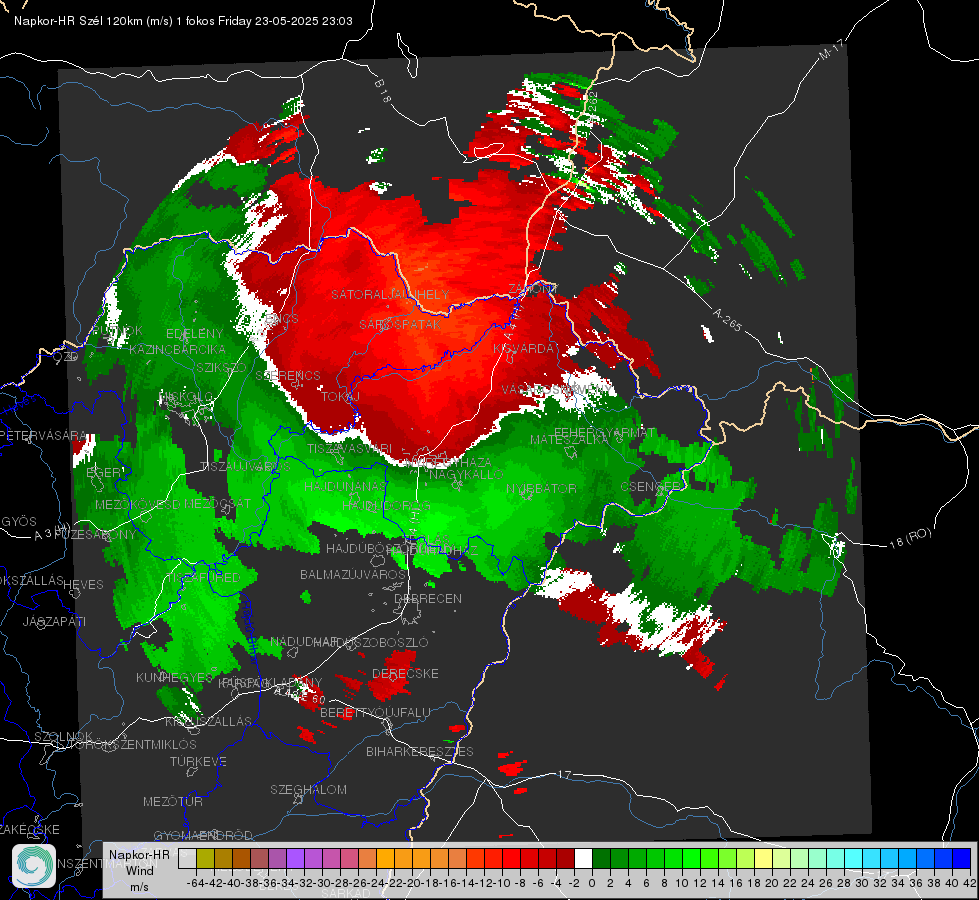Click the BIHARKERESZTES label

tap(420, 751)
